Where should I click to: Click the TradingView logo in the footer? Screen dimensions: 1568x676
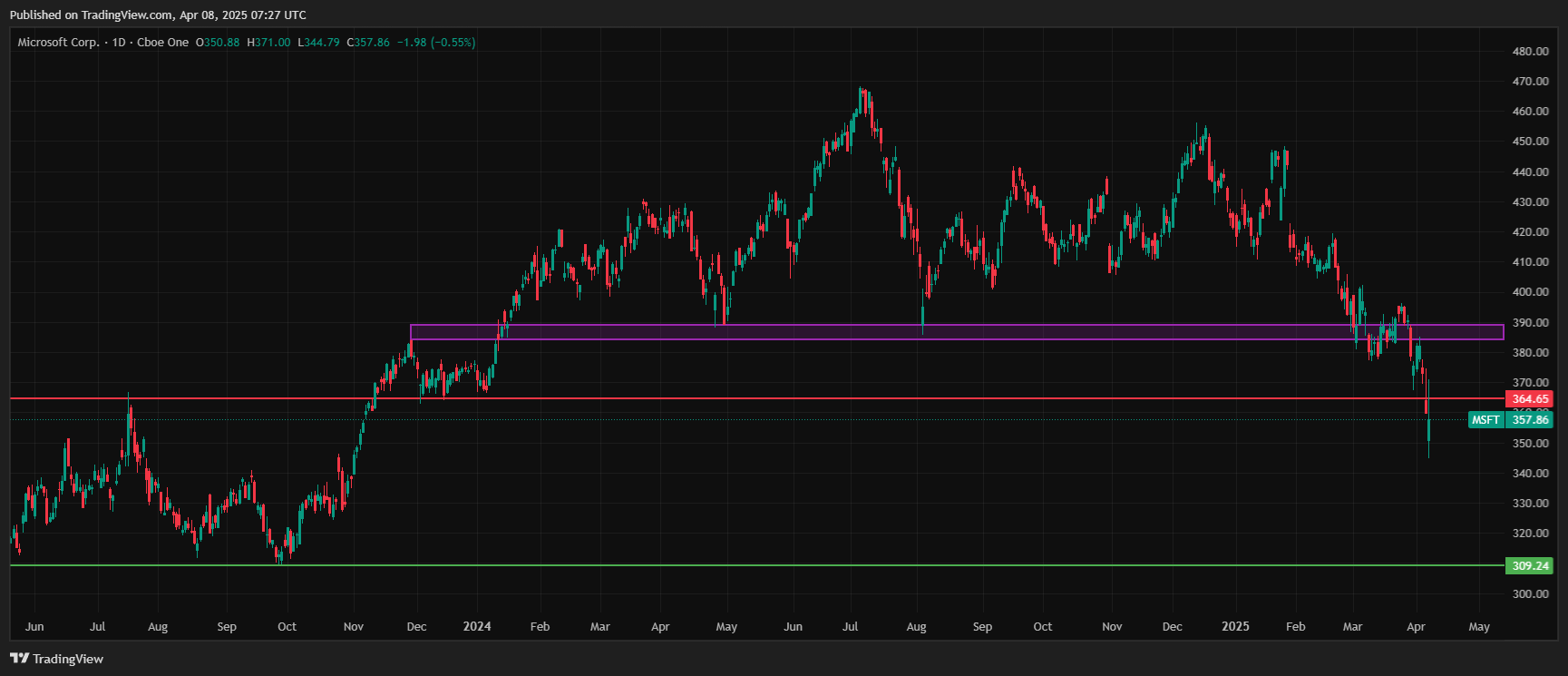coord(57,659)
